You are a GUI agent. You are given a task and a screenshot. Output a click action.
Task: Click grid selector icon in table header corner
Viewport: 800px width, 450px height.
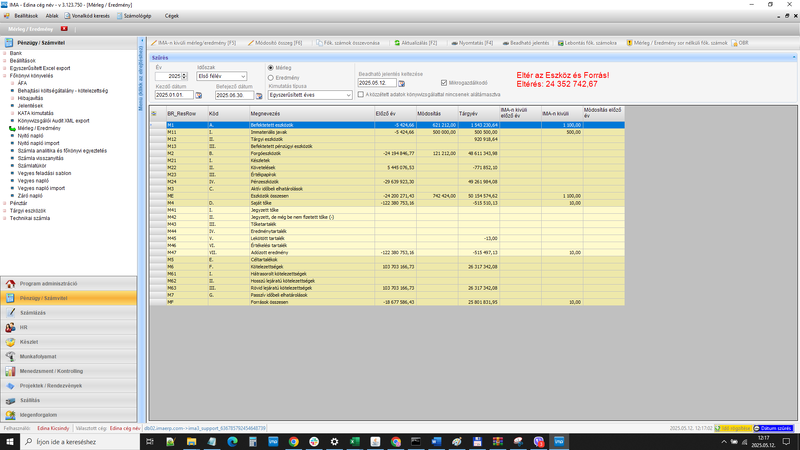pos(155,114)
